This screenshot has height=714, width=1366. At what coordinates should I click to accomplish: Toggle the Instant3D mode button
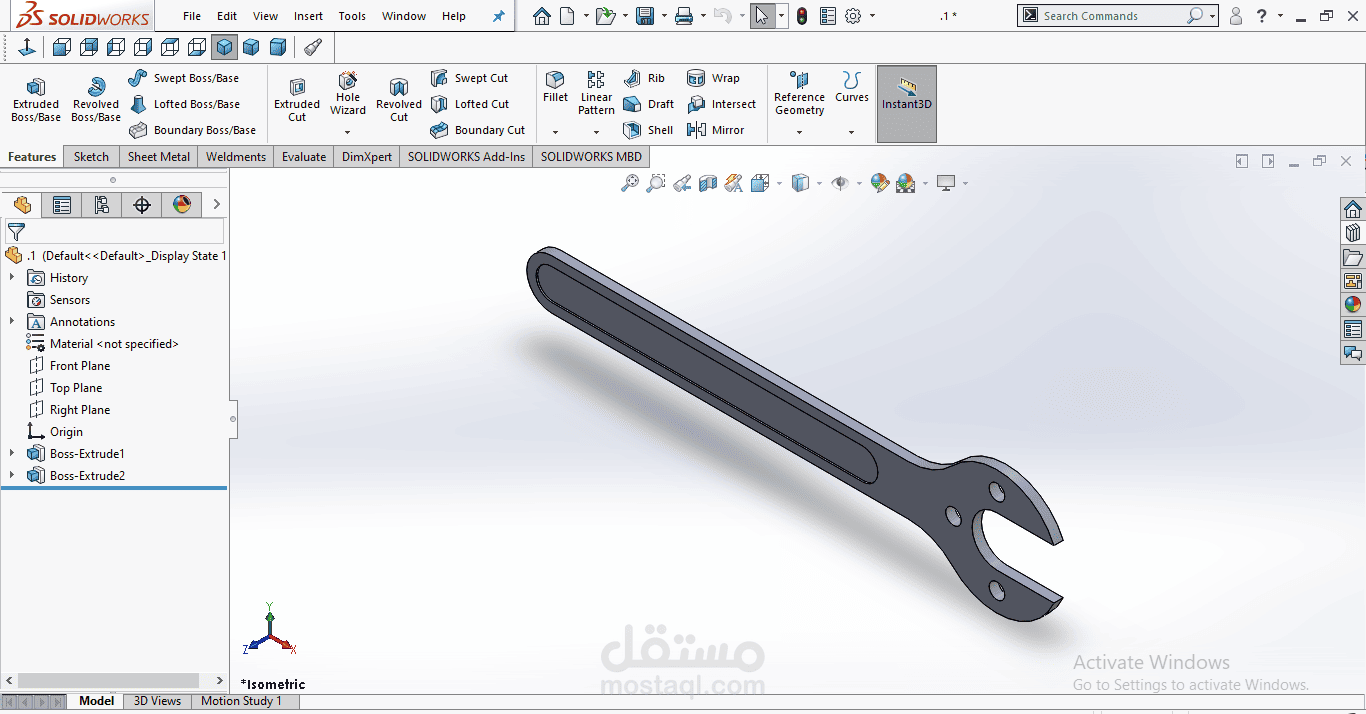point(907,104)
